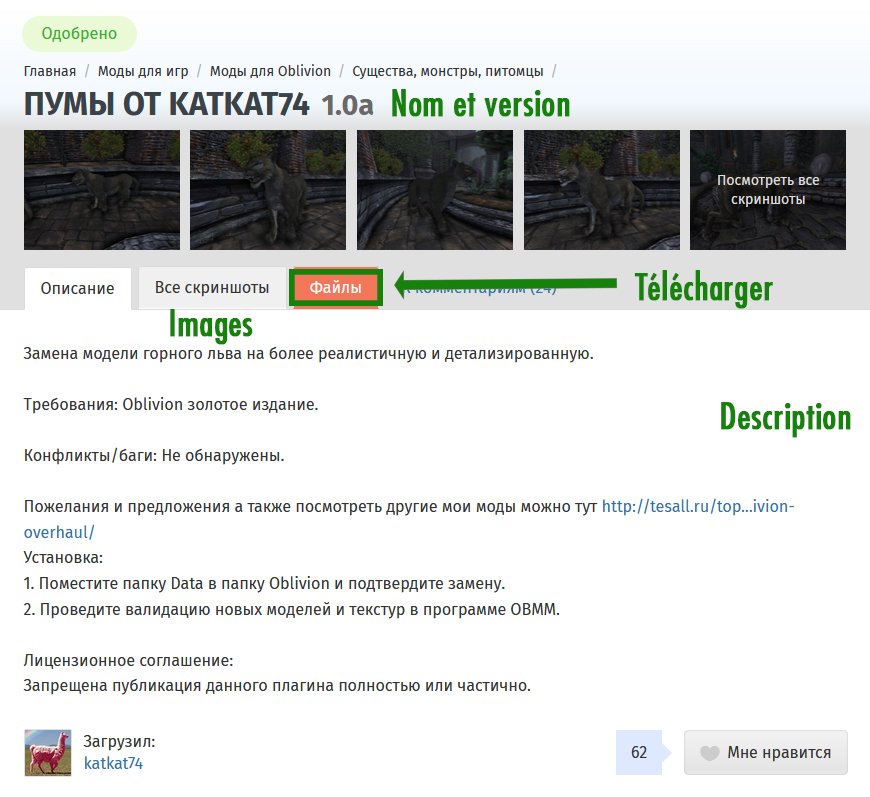This screenshot has width=870, height=797.
Task: Click the Загрузил: label
Action: (119, 741)
